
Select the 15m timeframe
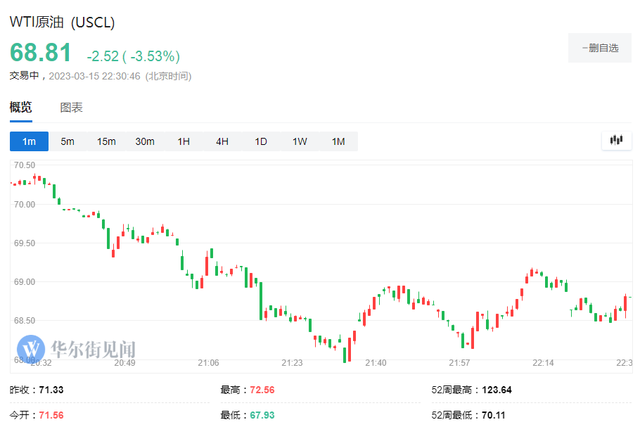(106, 142)
